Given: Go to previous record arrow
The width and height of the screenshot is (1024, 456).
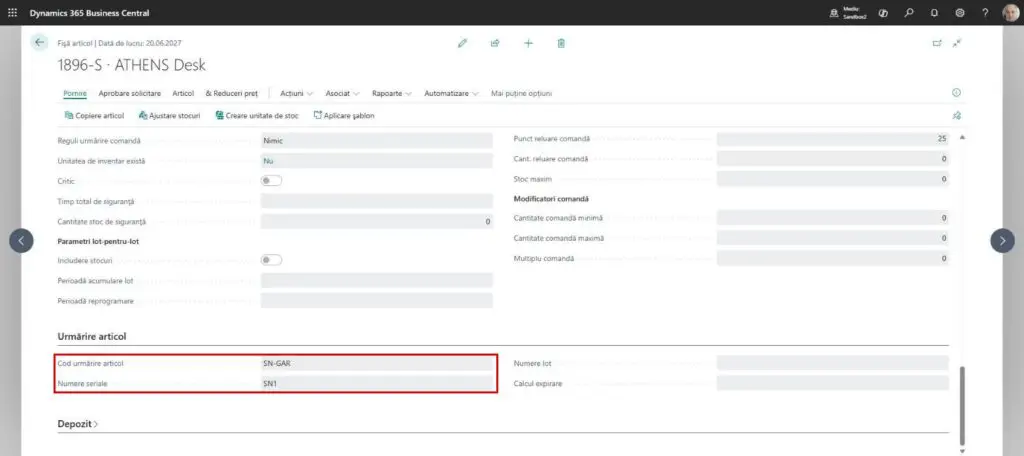Looking at the screenshot, I should [x=21, y=240].
